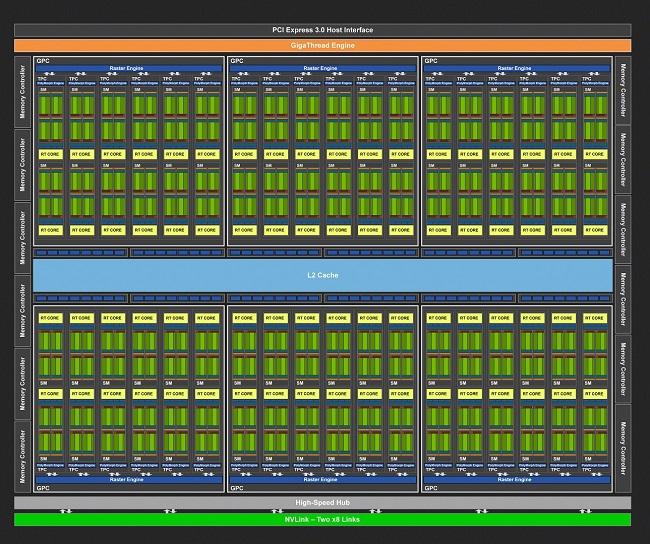Click the Raster Engine bar in the lower-right GPC

click(x=517, y=479)
